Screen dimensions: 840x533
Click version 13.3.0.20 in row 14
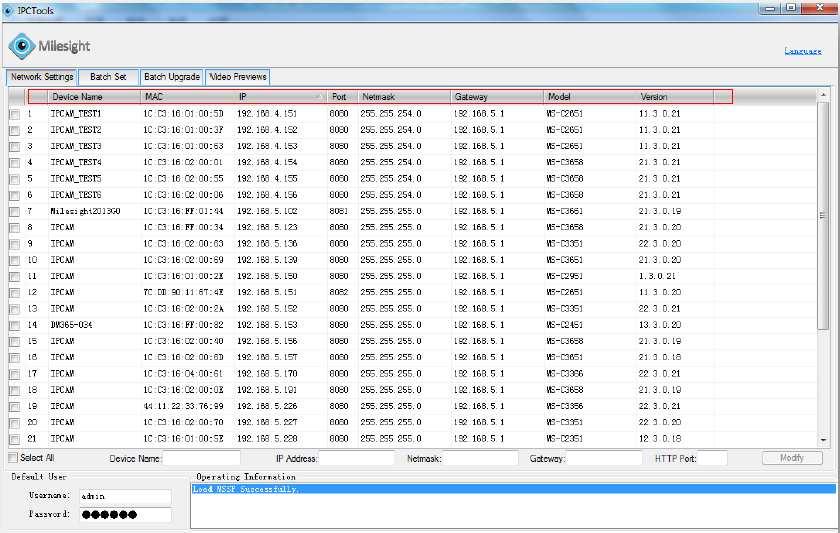659,325
